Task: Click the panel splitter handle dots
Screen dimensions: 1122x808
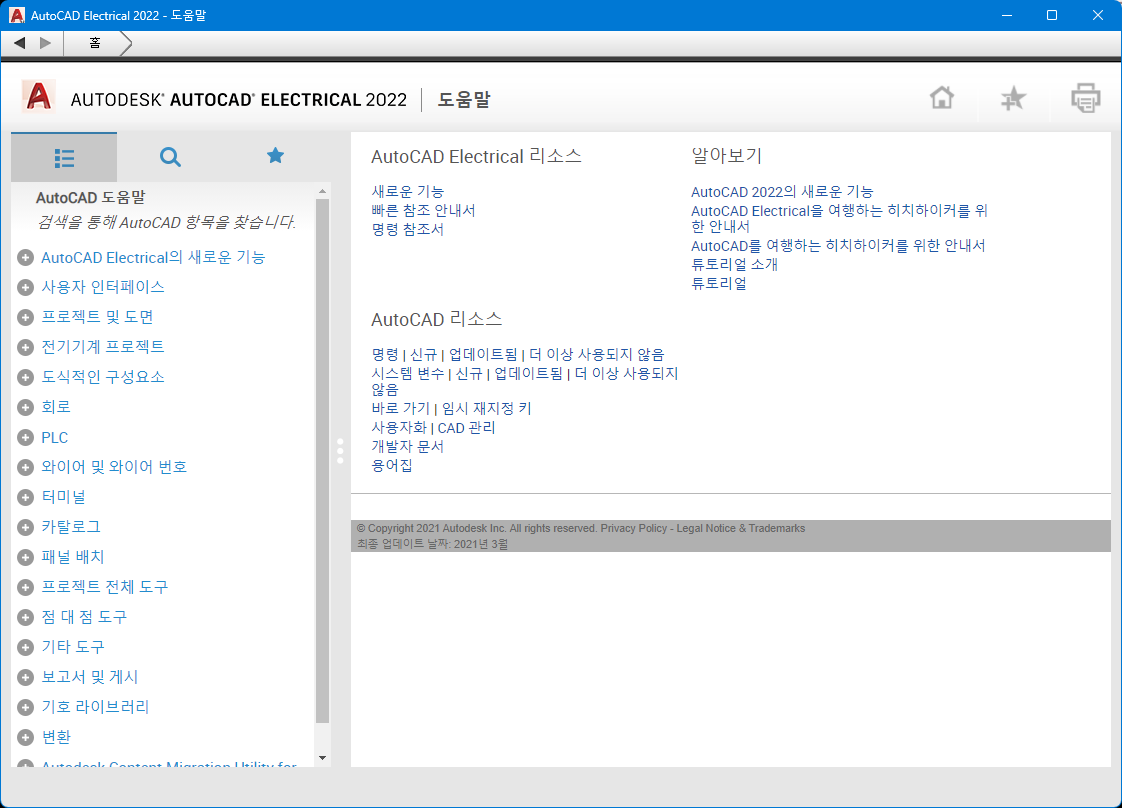Action: [340, 451]
